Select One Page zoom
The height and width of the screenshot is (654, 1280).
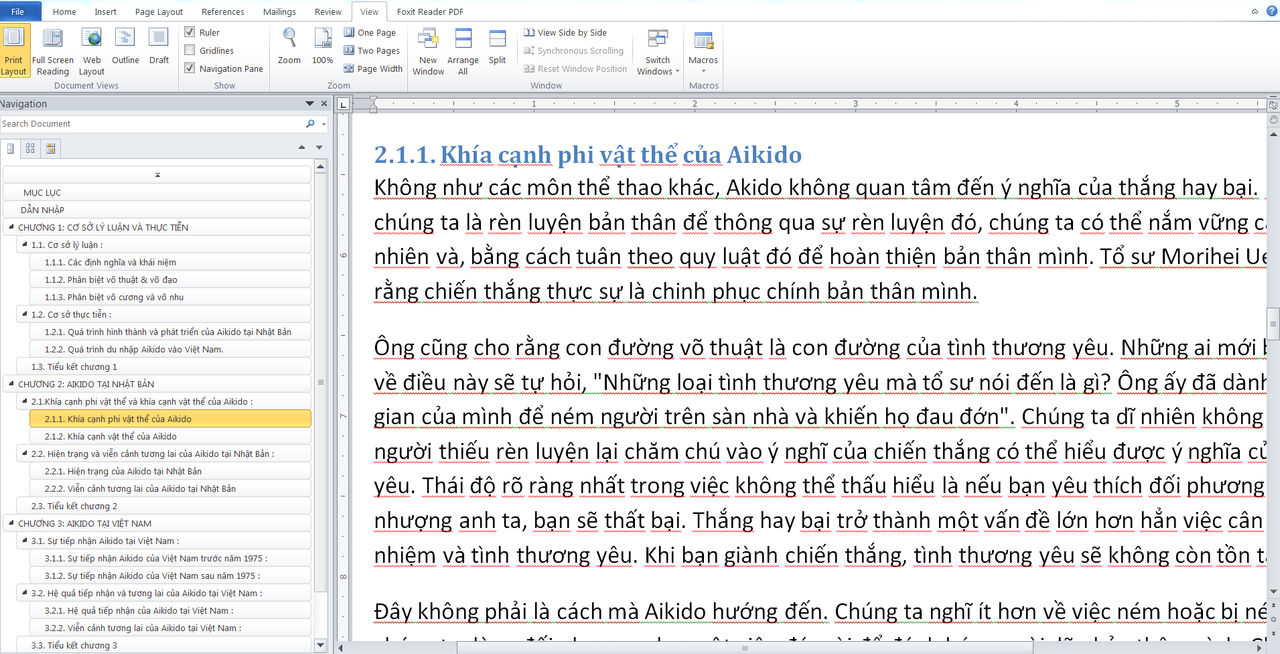370,33
